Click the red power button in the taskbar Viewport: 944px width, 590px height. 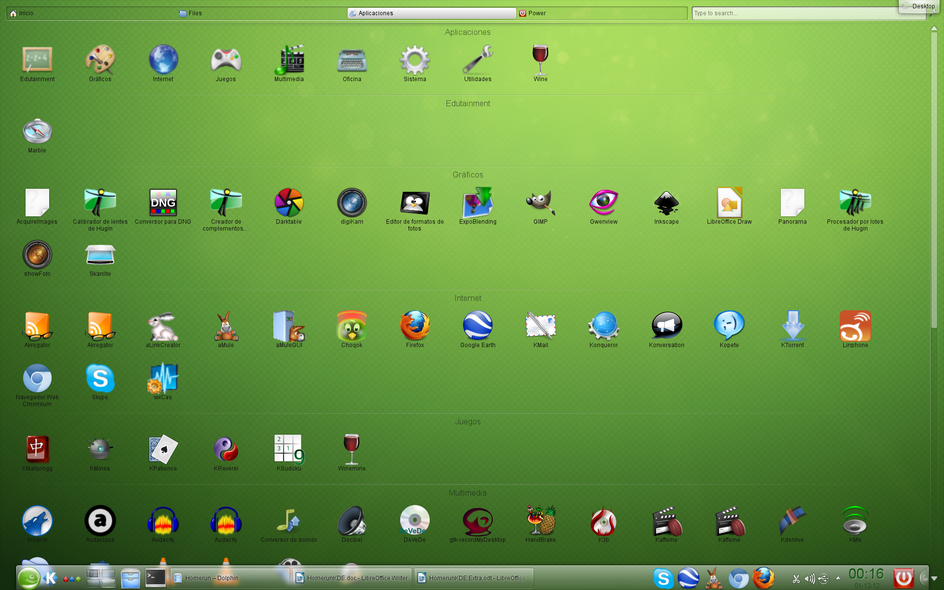pos(903,578)
